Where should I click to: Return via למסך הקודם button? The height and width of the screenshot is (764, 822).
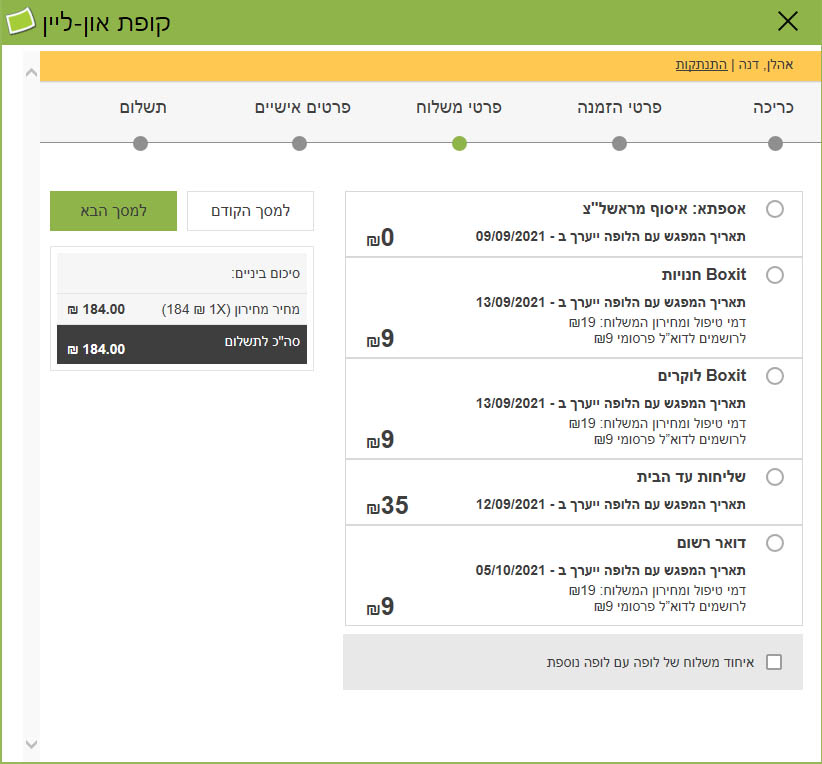click(250, 211)
